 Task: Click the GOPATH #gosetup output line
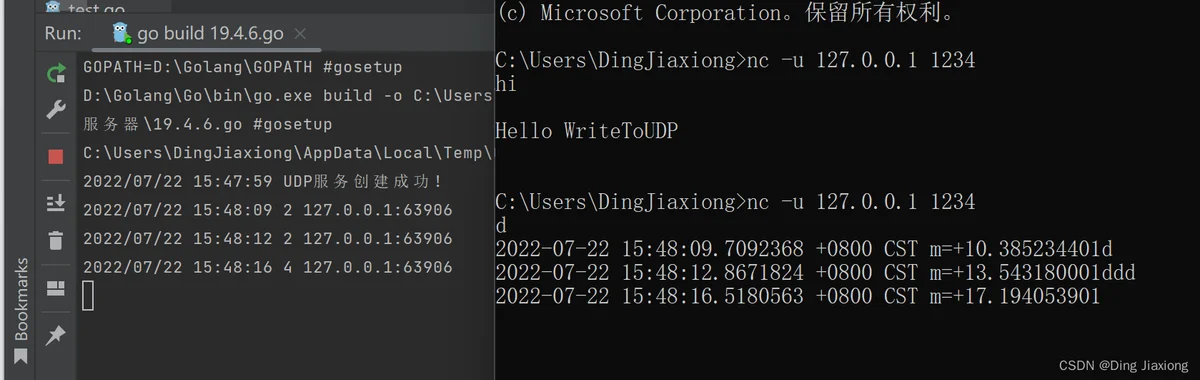click(243, 68)
